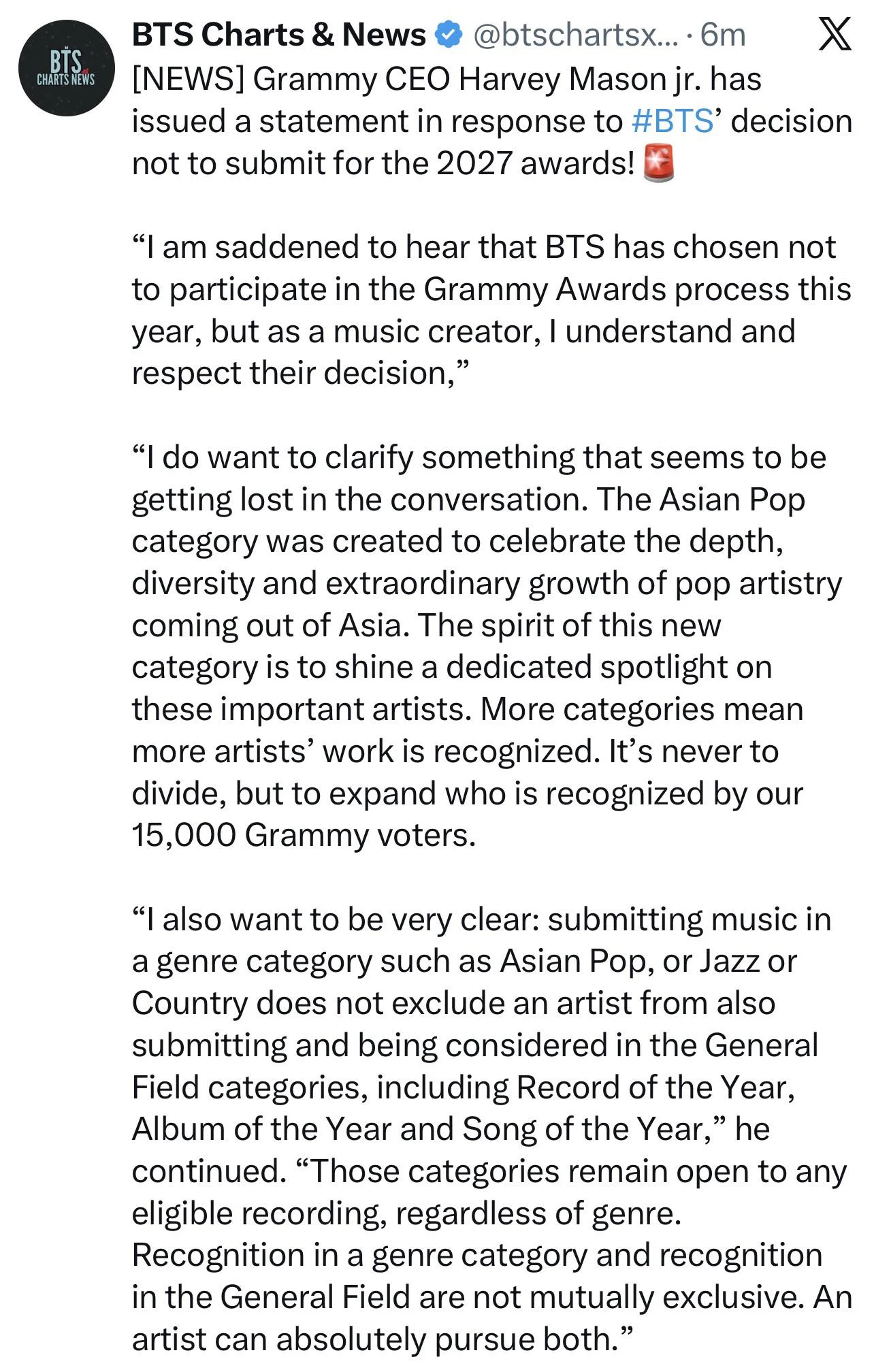Open the BTS Charts & News account name
874x1372 pixels.
coord(279,34)
